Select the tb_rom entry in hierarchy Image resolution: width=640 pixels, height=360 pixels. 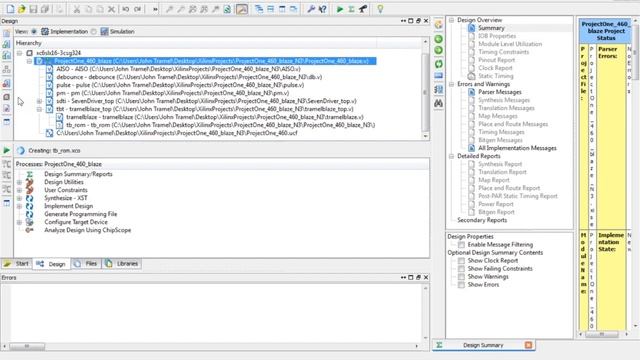pyautogui.click(x=221, y=125)
